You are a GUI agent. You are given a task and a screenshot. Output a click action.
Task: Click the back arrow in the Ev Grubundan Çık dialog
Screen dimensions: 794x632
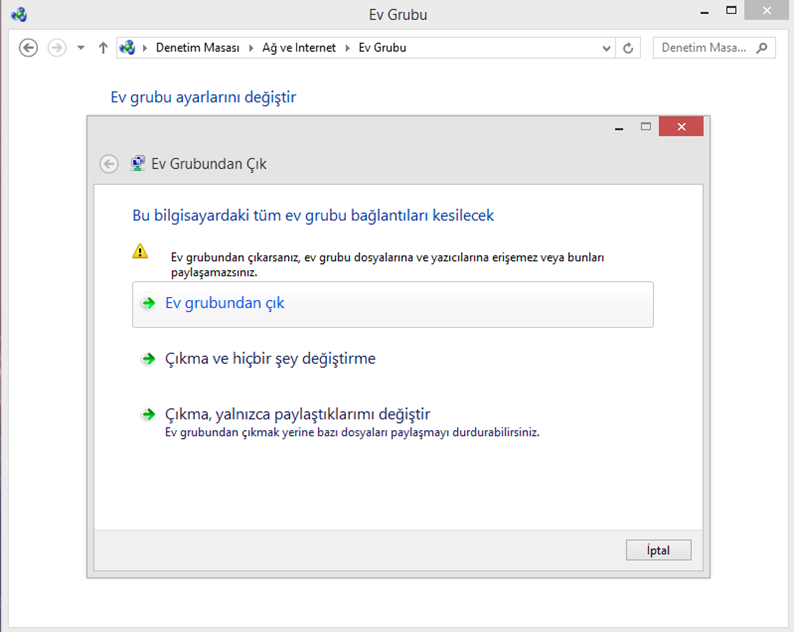(109, 164)
